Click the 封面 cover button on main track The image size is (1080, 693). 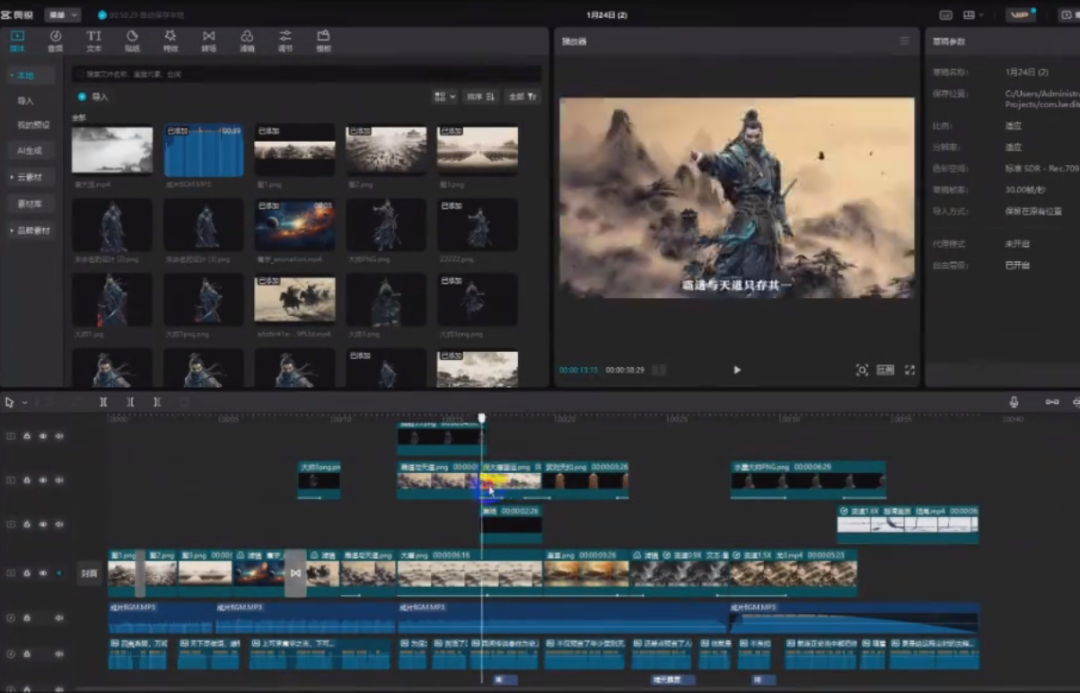coord(89,573)
